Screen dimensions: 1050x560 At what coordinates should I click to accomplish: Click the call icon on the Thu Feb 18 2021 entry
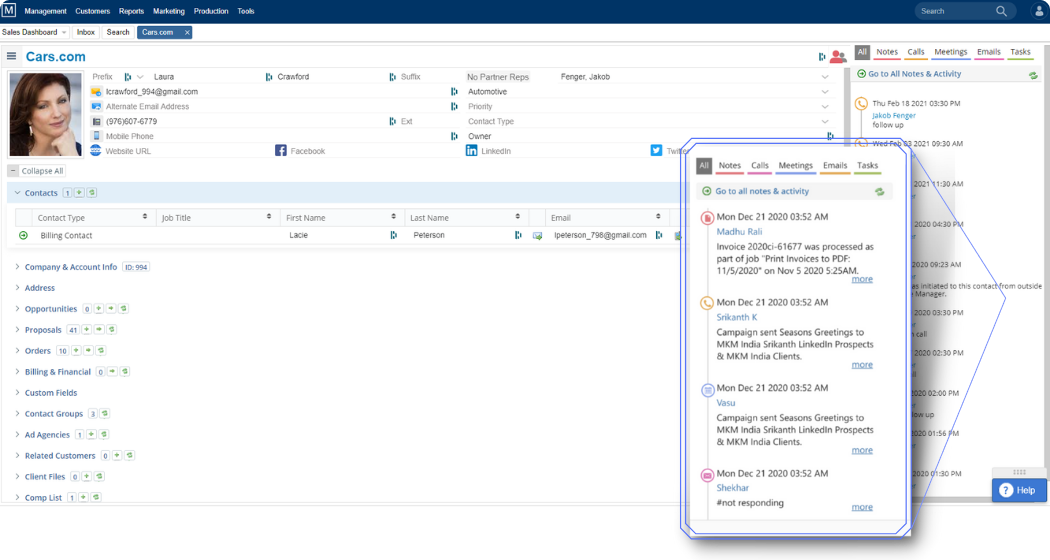pyautogui.click(x=861, y=104)
